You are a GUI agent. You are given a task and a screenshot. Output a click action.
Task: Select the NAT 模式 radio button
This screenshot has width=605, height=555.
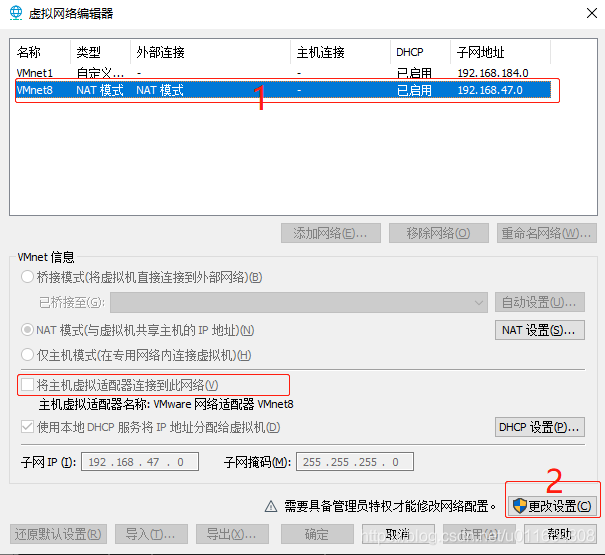click(x=27, y=330)
